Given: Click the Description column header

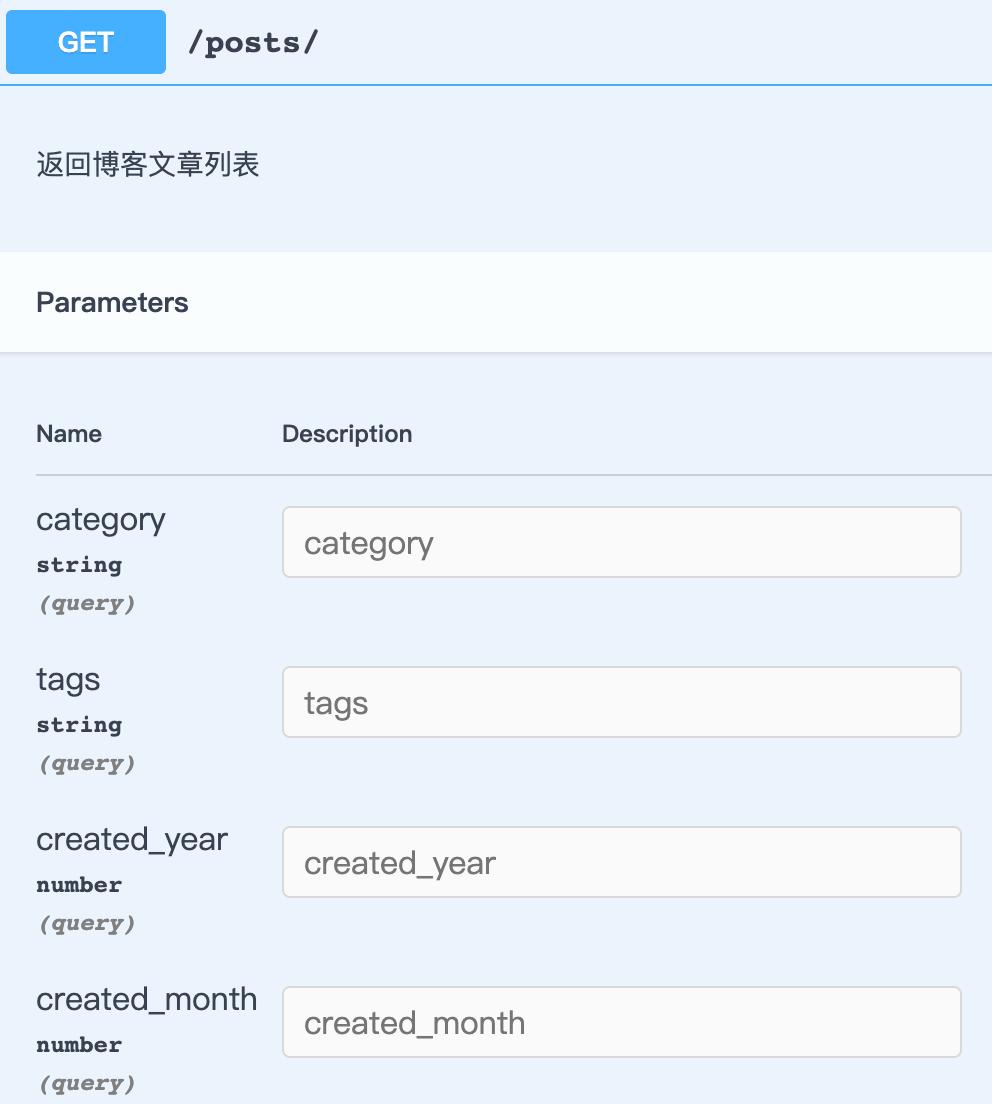Looking at the screenshot, I should [x=346, y=433].
